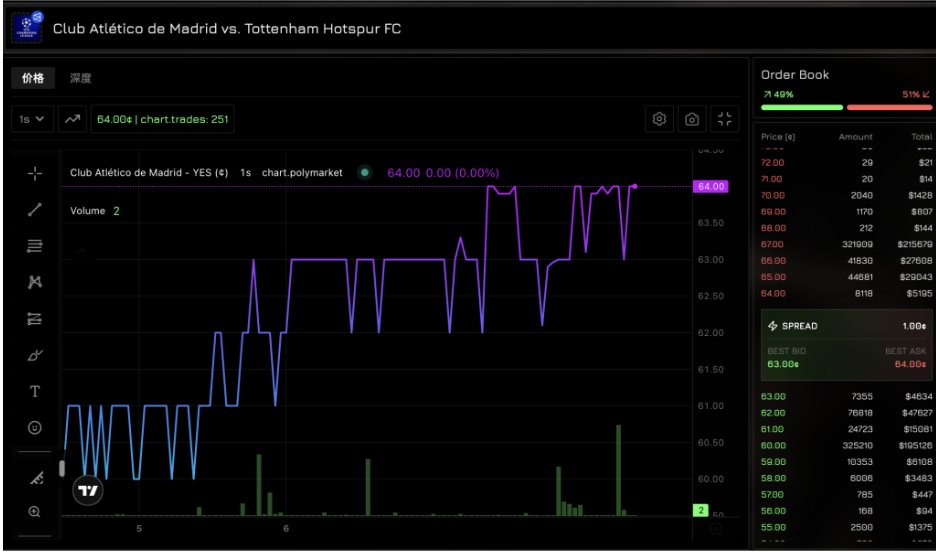Open the emoji icons tool
936x552 pixels.
click(35, 428)
